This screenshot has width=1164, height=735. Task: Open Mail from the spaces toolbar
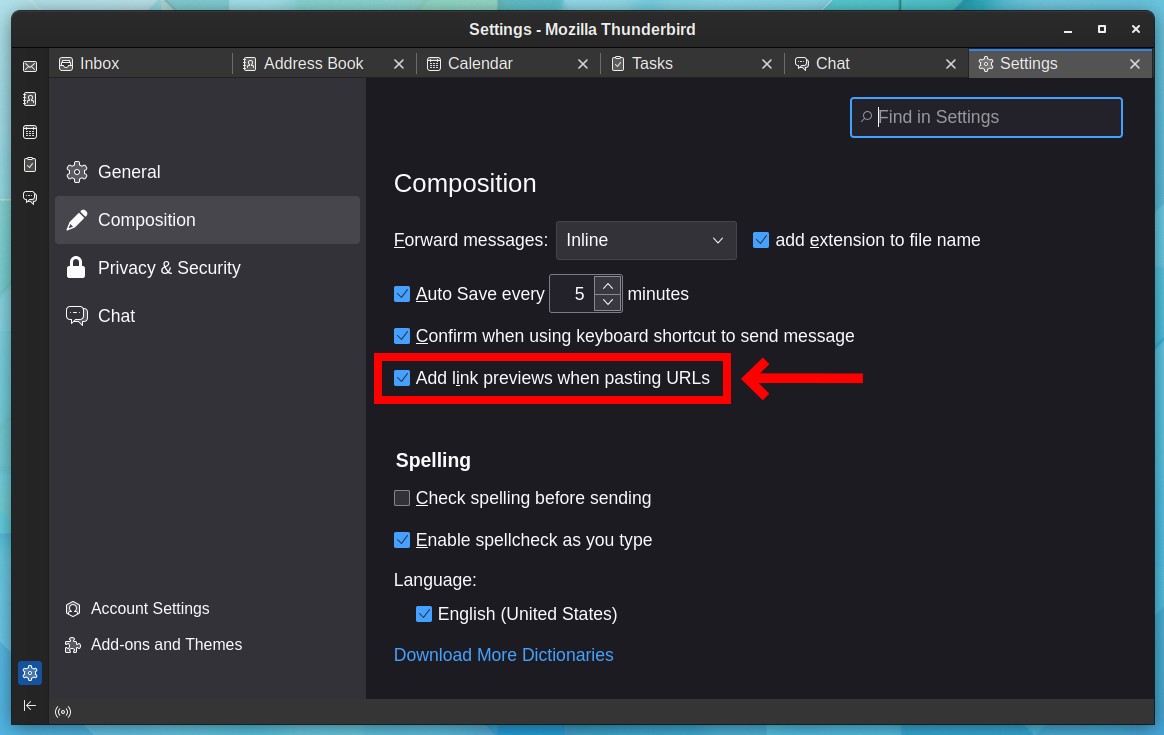30,67
